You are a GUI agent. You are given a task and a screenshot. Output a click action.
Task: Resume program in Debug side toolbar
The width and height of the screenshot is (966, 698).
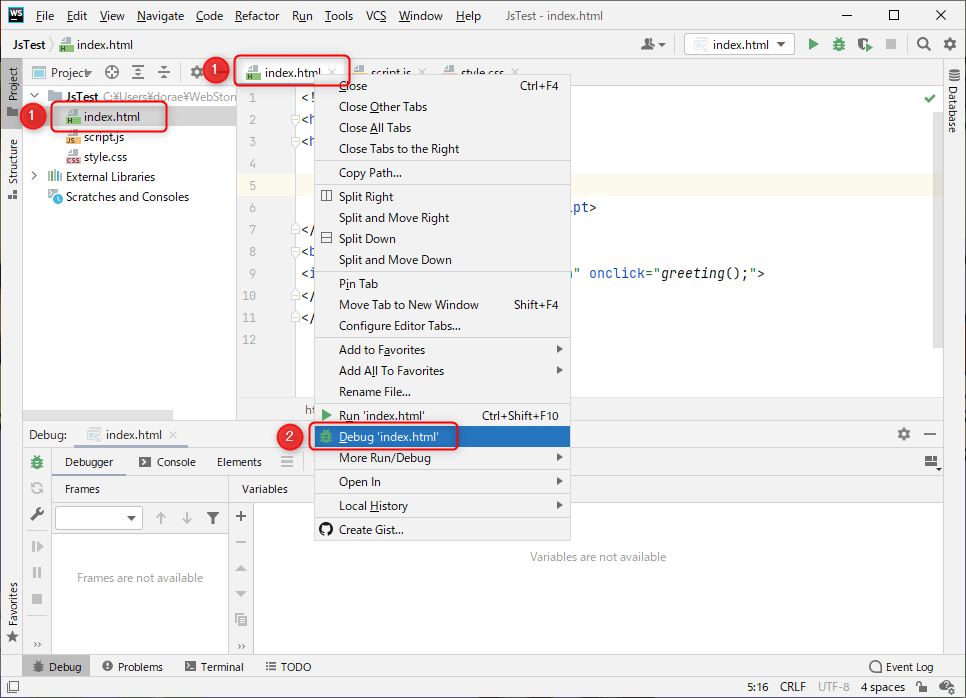click(37, 546)
